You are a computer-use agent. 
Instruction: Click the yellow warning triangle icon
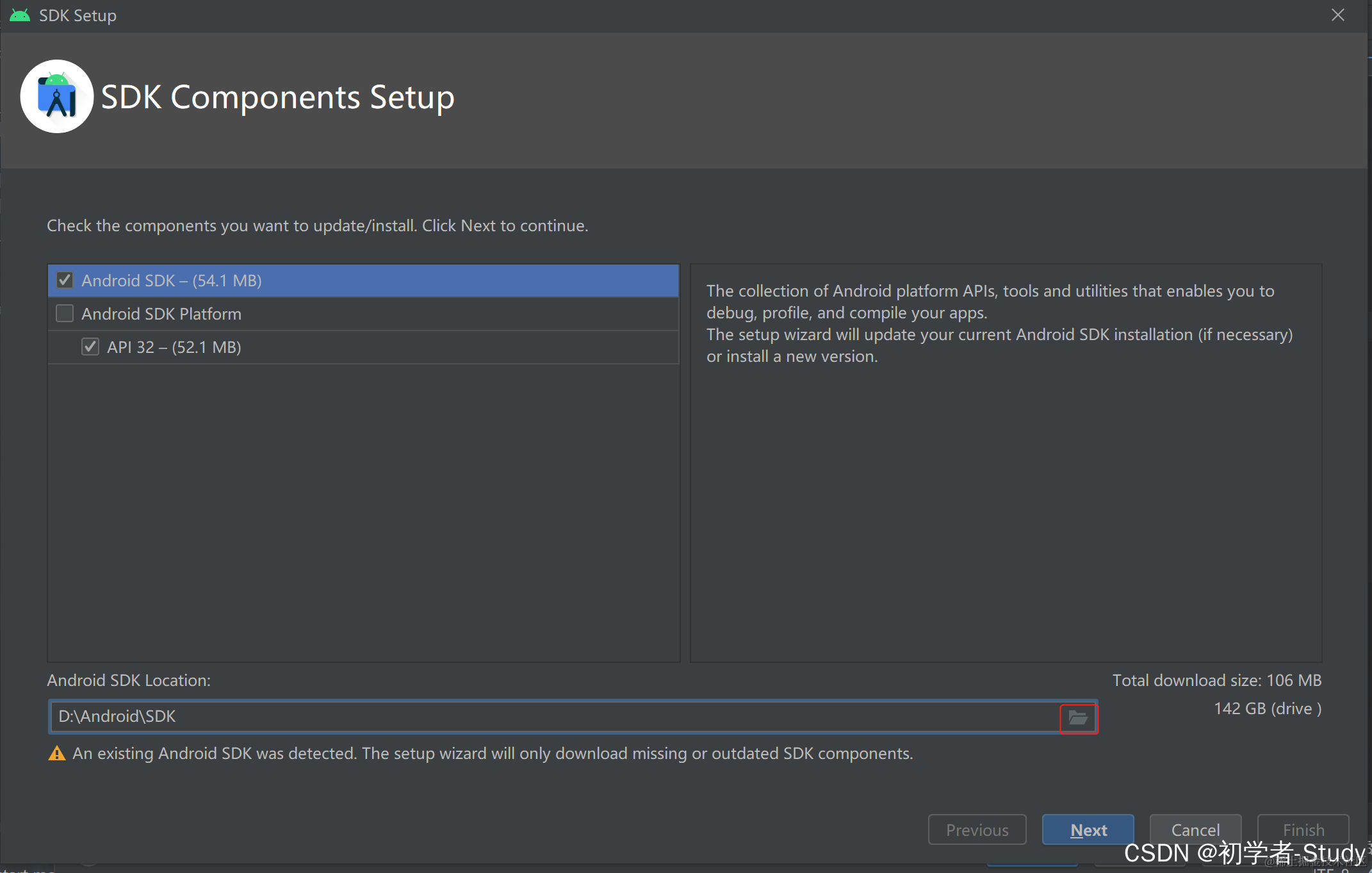(x=57, y=754)
